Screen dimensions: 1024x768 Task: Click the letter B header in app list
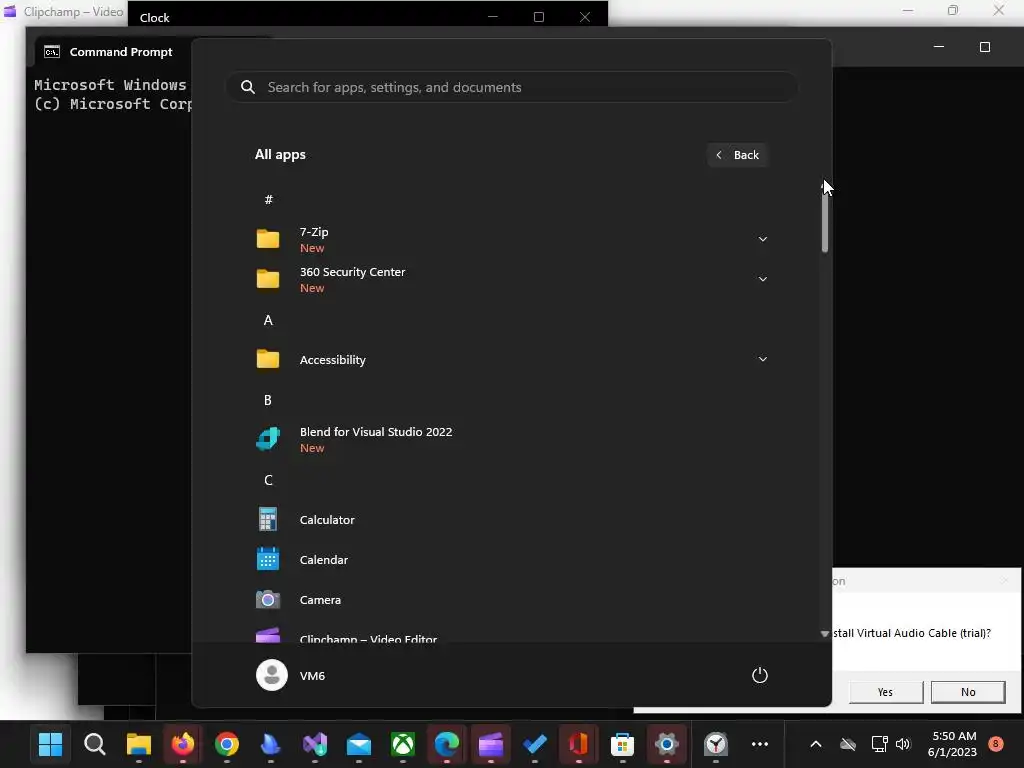coord(268,400)
